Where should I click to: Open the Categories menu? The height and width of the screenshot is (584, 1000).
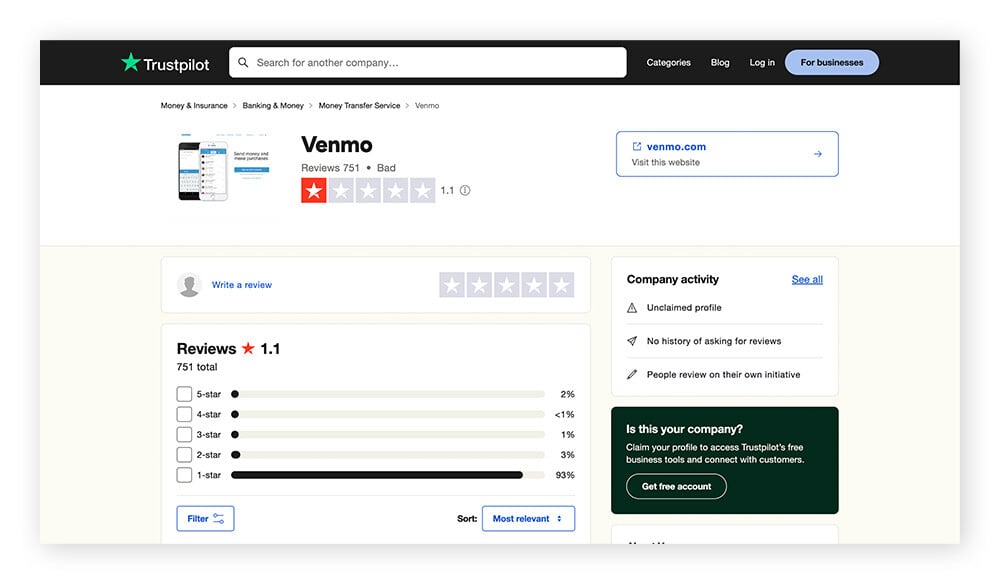point(668,62)
